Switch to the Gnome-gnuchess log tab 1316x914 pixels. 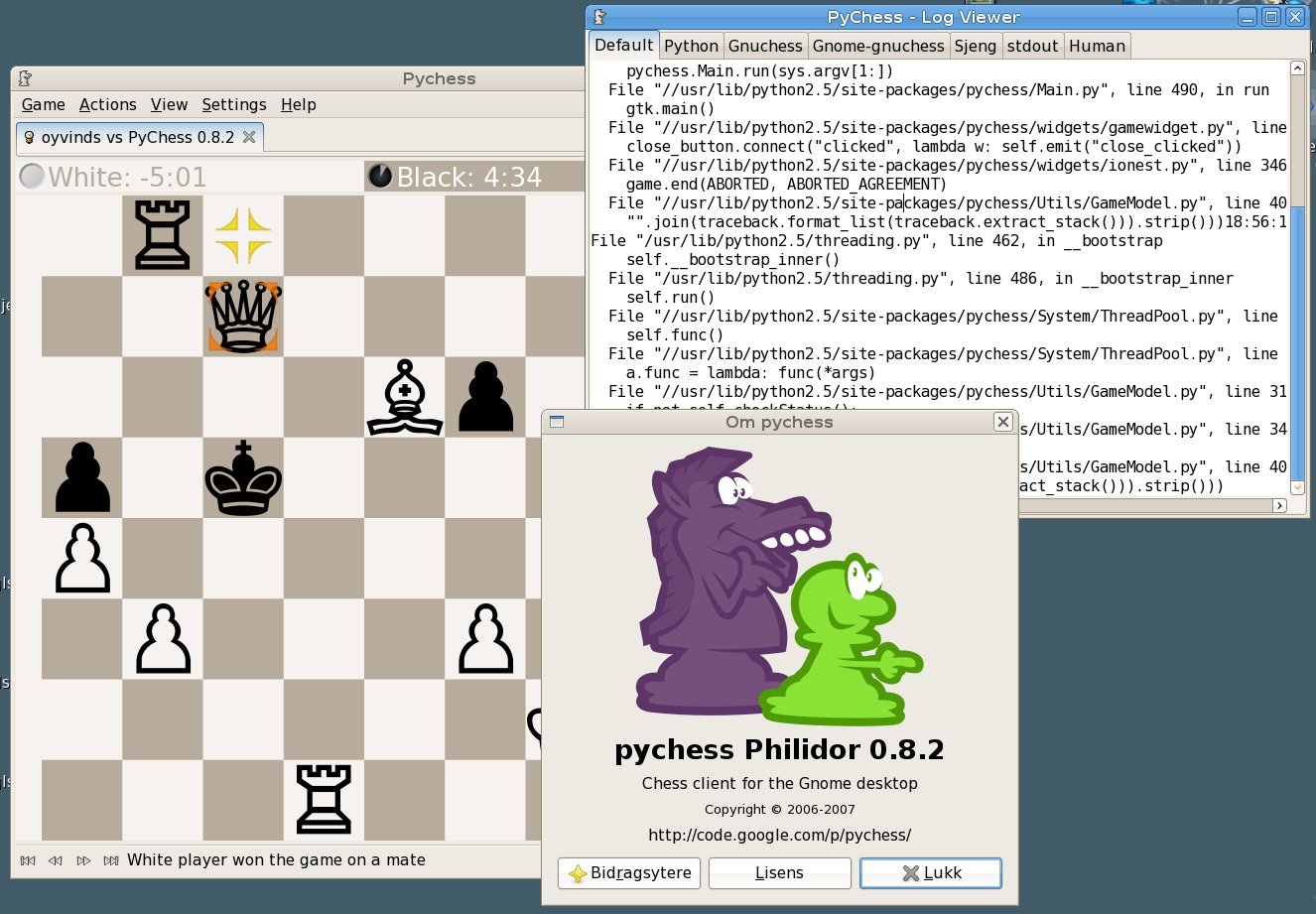tap(878, 46)
